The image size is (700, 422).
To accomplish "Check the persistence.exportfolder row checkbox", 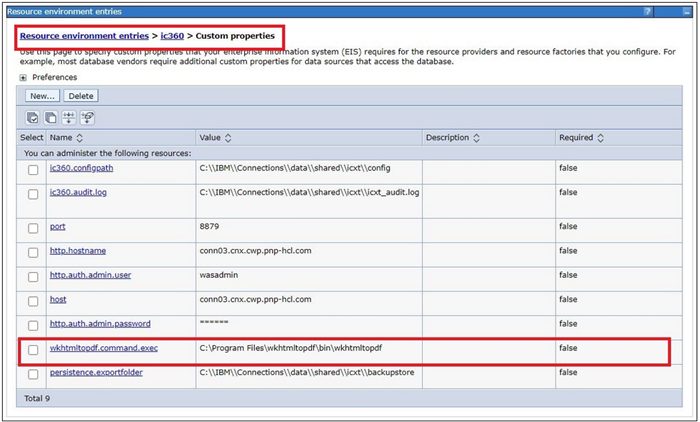I will pos(33,374).
